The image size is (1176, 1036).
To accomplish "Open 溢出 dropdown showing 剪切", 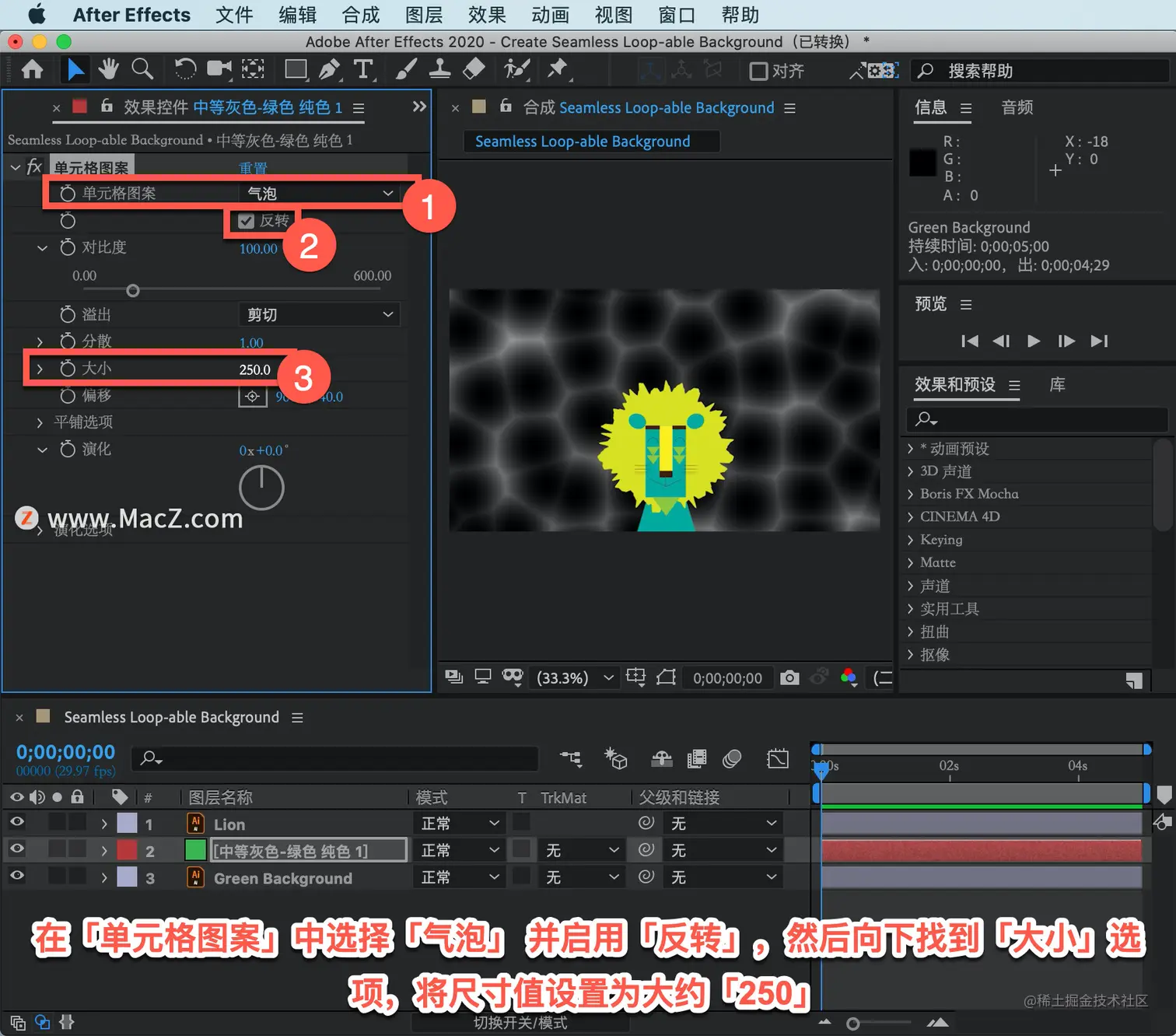I will tap(319, 314).
